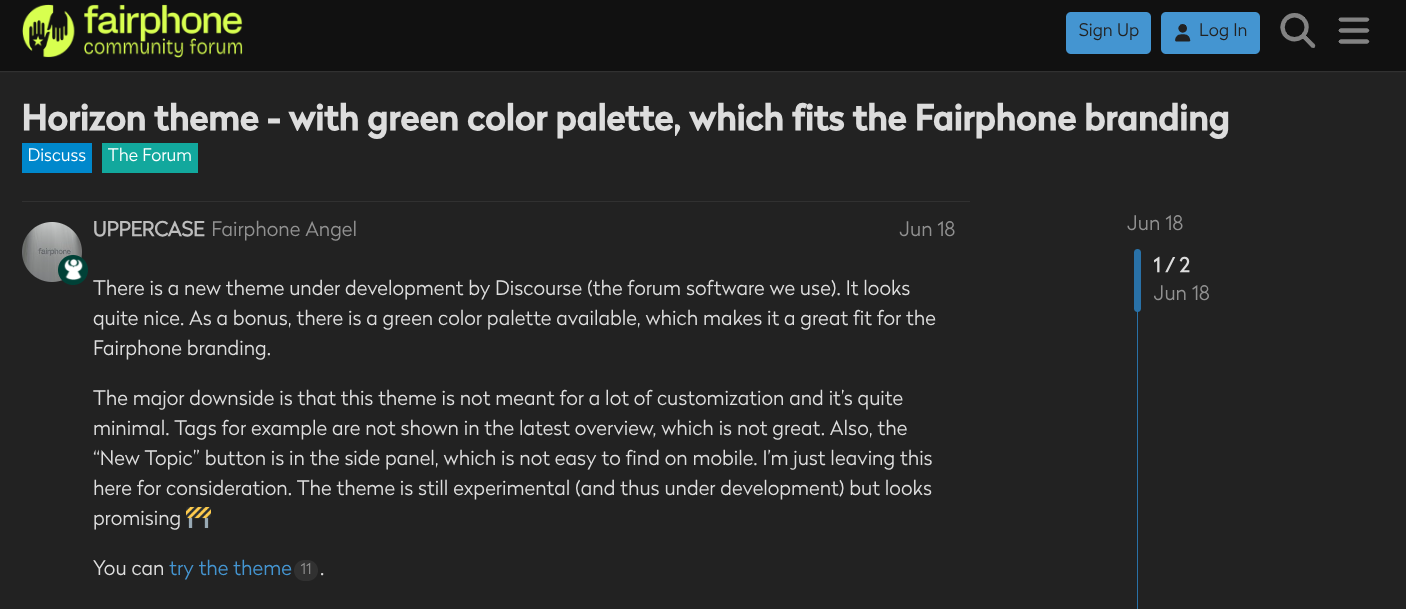
Task: Click the 11 link click counter badge
Action: pos(306,570)
